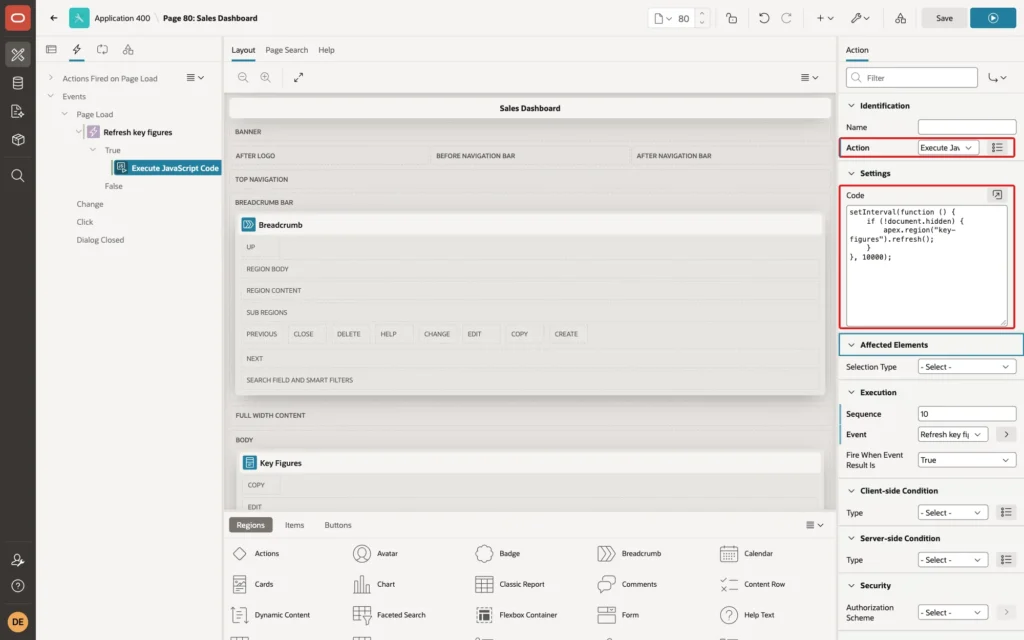Collapse the Settings section
1024x640 pixels.
click(x=851, y=173)
